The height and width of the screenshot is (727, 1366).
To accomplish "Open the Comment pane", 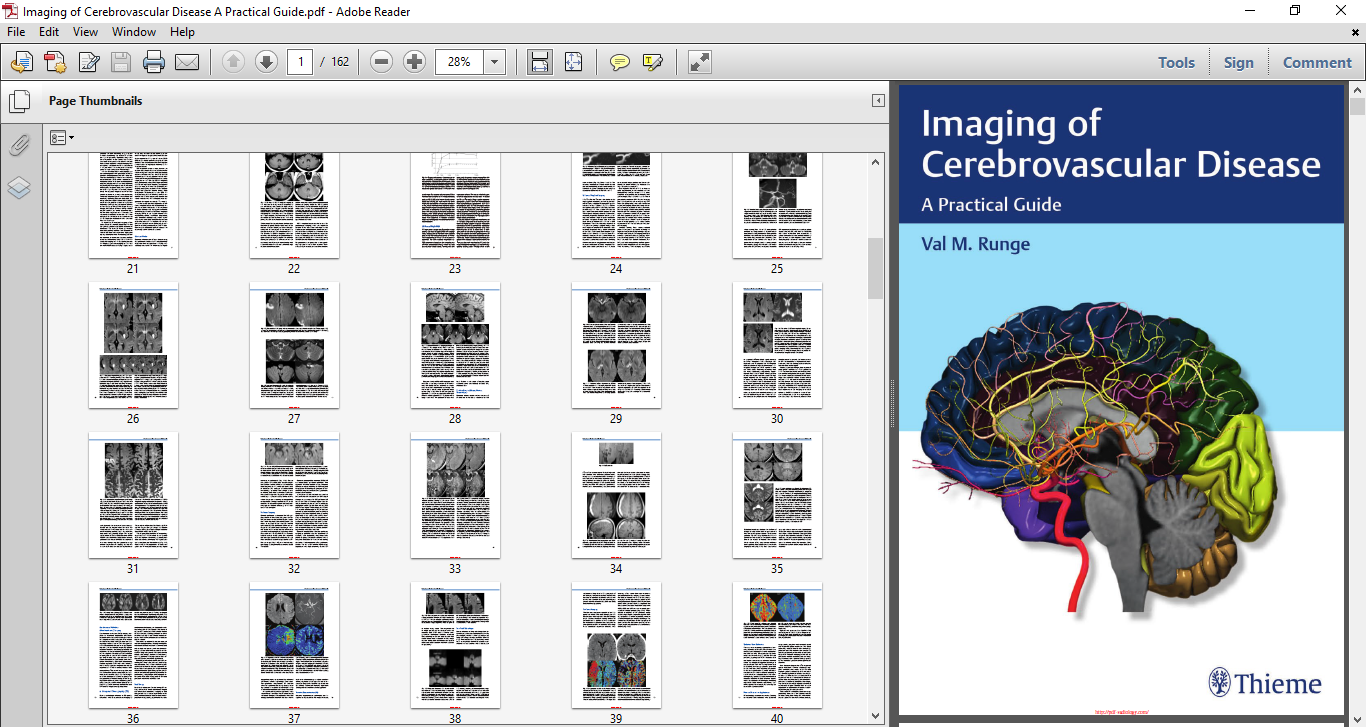I will 1317,62.
